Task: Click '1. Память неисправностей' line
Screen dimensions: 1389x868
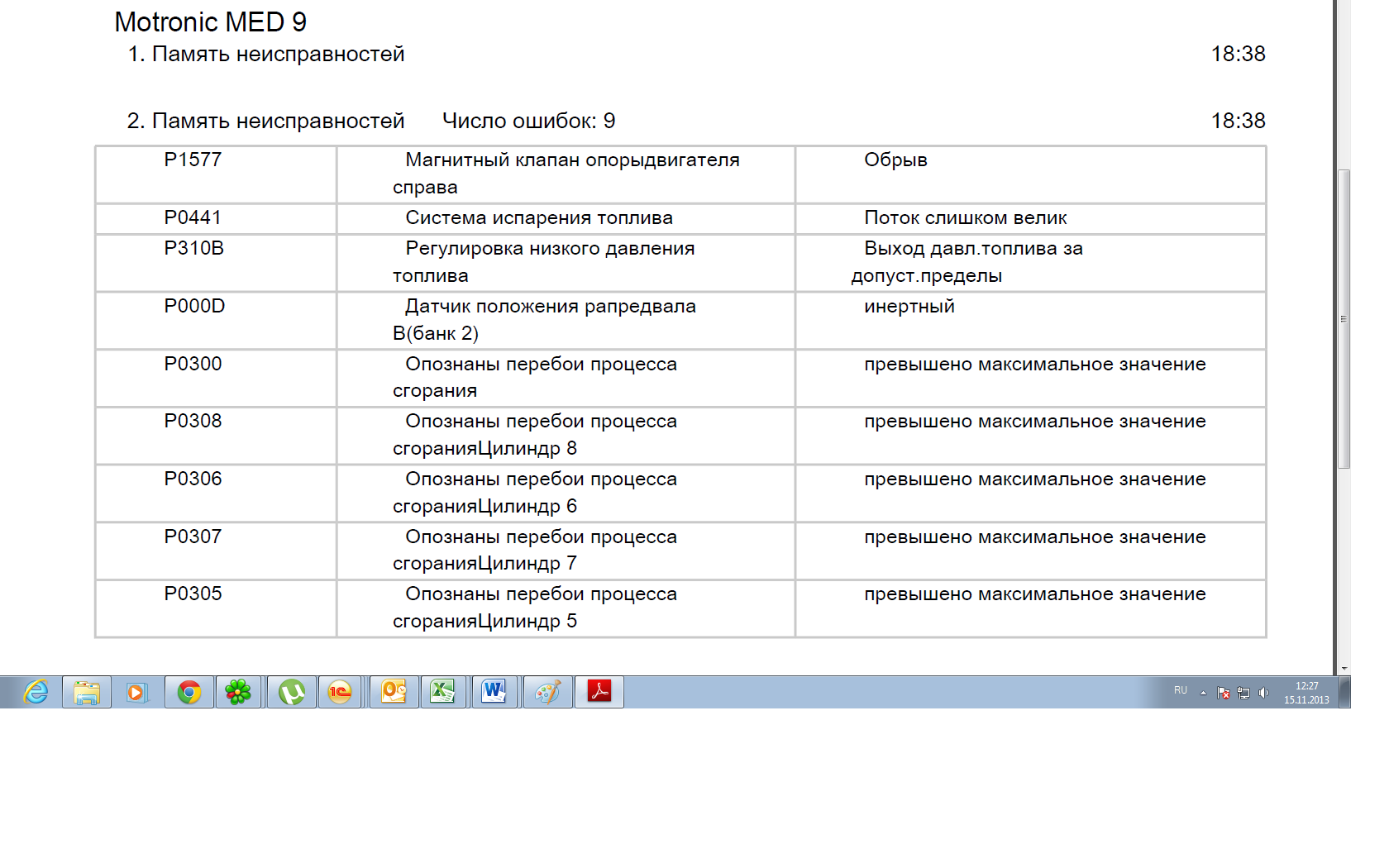Action: 265,55
